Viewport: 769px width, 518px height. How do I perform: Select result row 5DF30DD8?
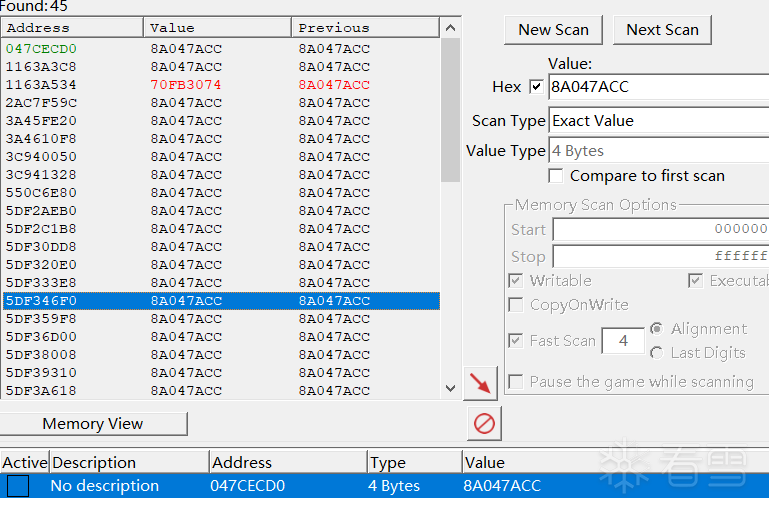pos(221,247)
